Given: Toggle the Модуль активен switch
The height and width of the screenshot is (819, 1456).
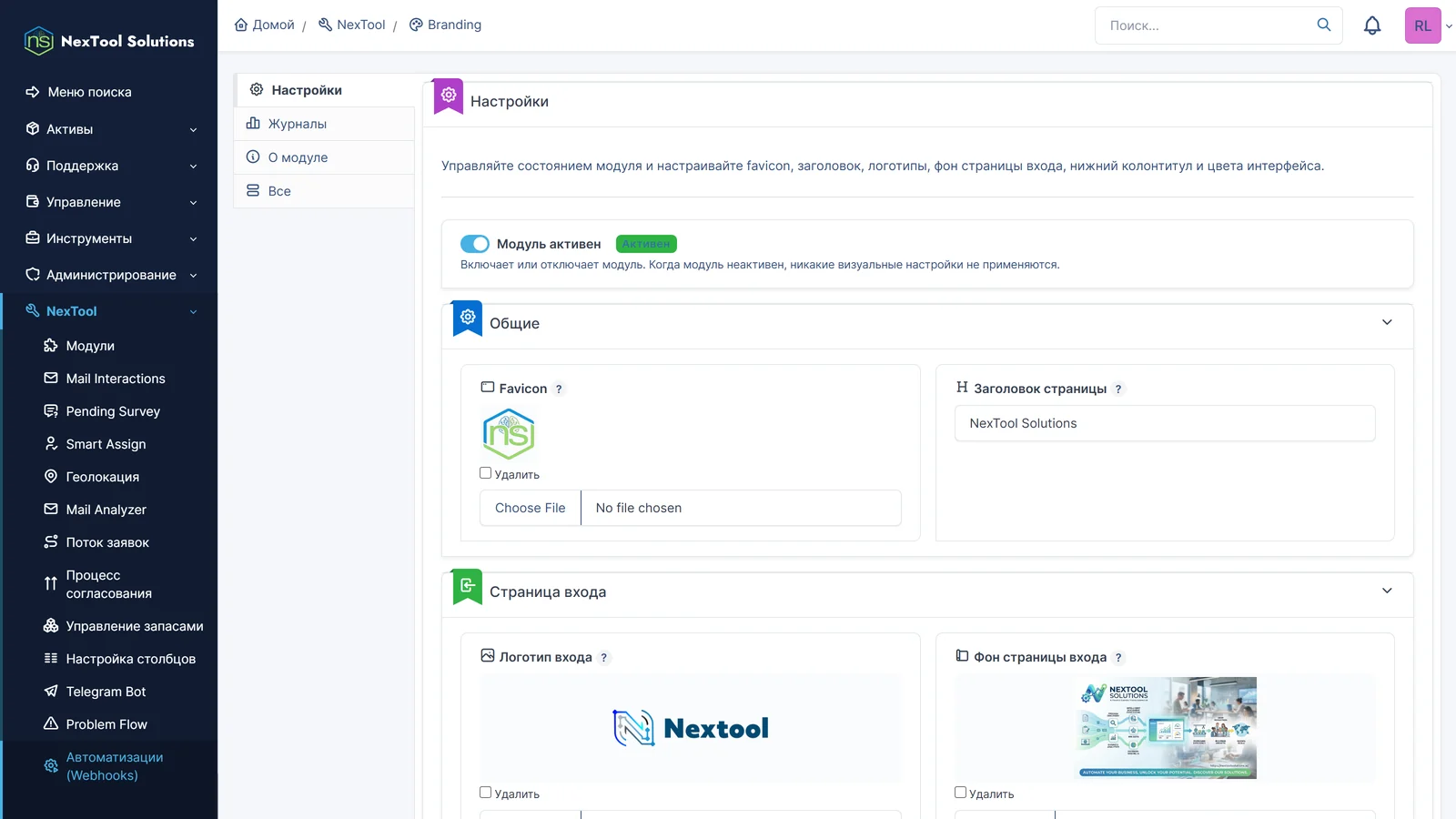Looking at the screenshot, I should click(x=475, y=244).
